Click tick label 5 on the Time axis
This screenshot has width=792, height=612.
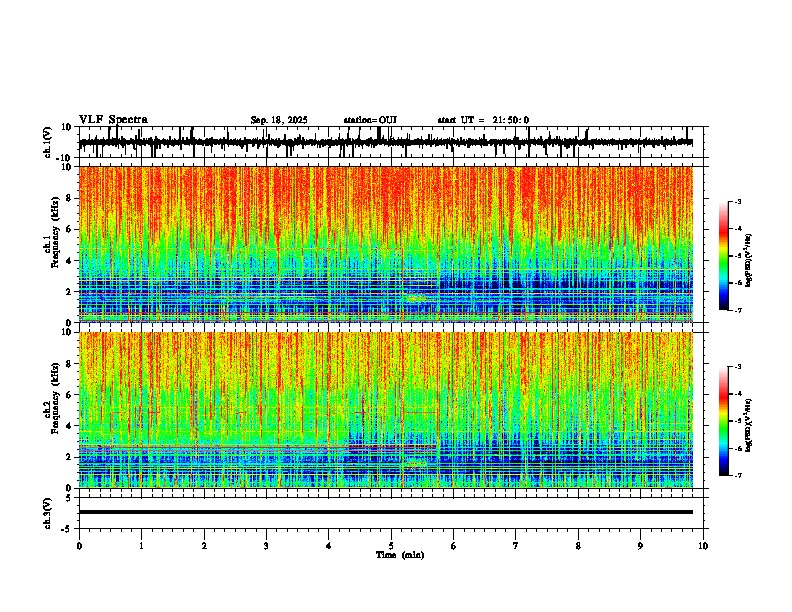coord(391,546)
